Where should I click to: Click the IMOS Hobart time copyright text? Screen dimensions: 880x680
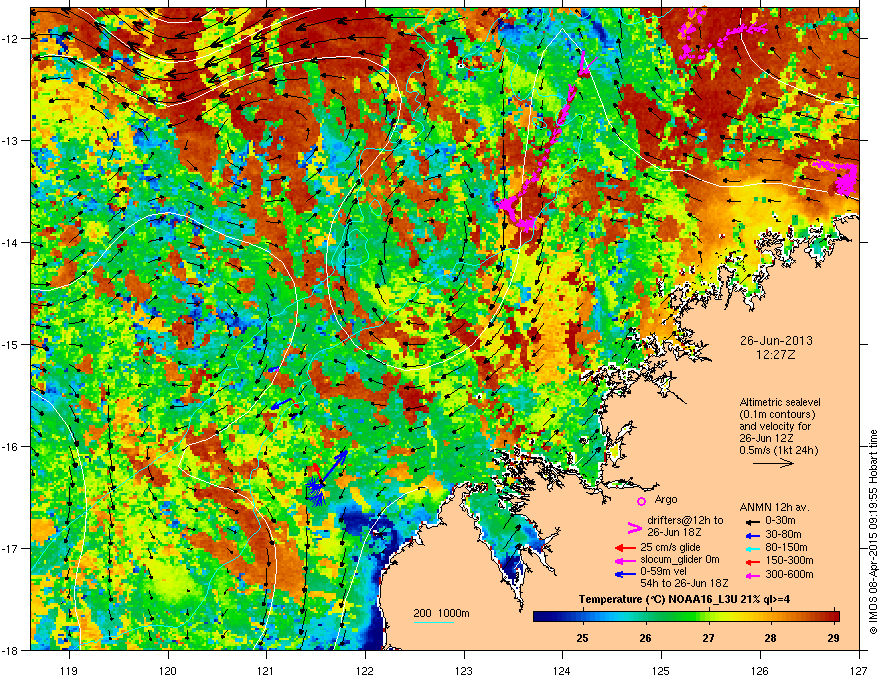pos(873,532)
